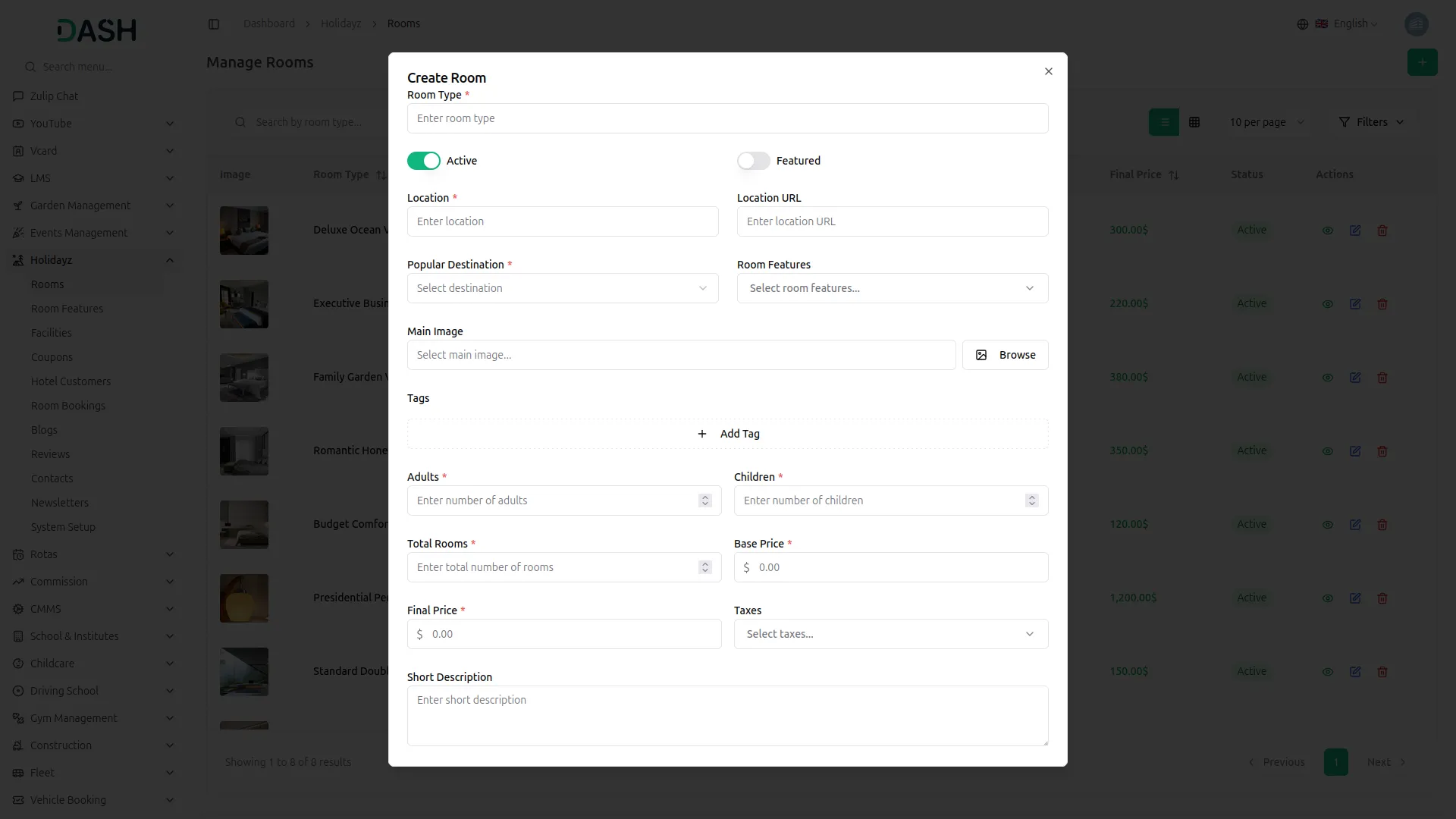
Task: Open the Filters dropdown
Action: tap(1372, 122)
